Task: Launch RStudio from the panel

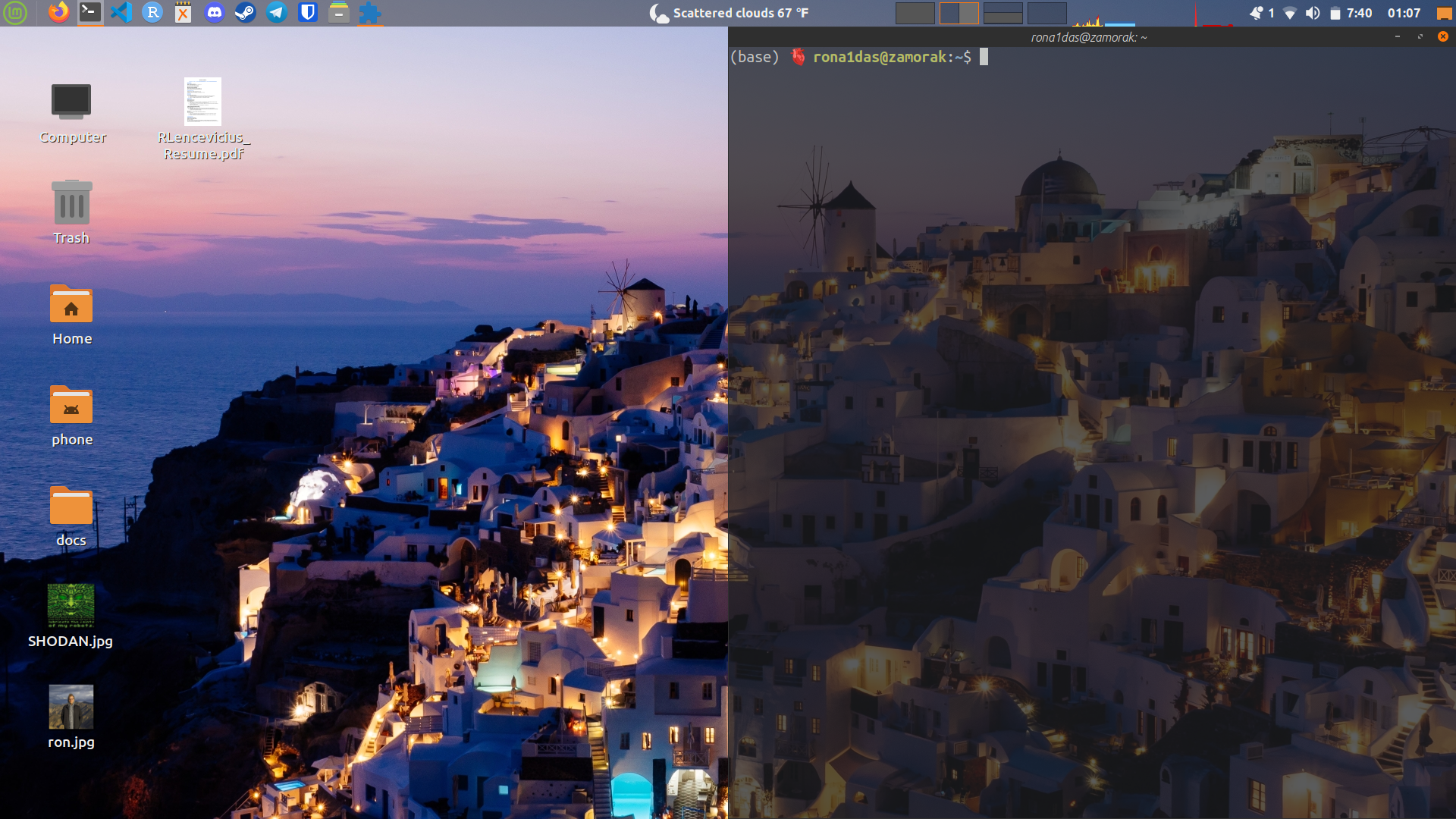Action: pyautogui.click(x=152, y=13)
